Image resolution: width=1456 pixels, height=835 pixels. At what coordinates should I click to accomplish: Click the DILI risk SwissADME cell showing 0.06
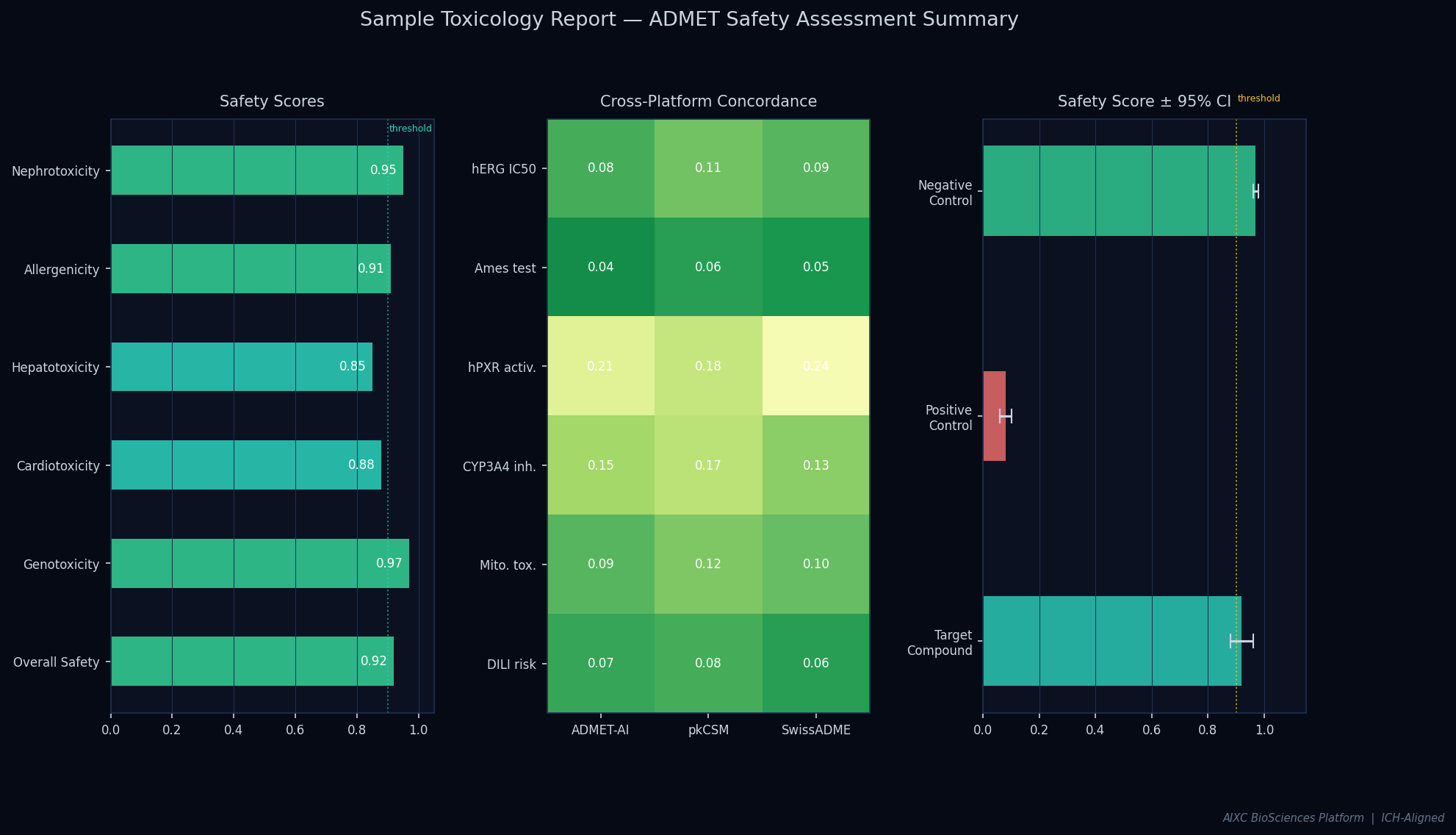point(815,662)
